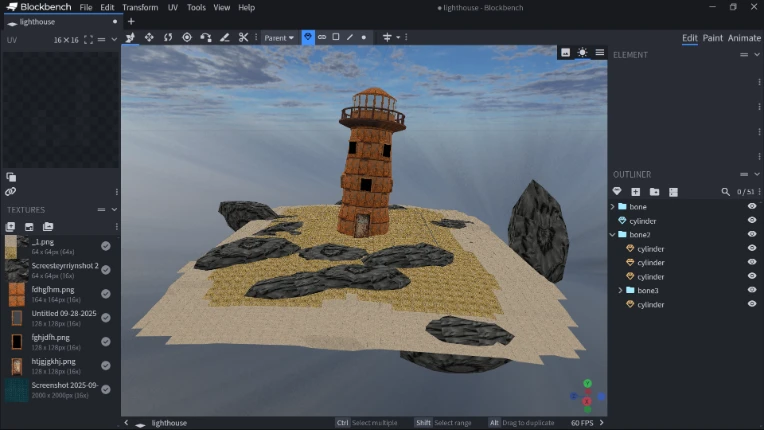Screen dimensions: 764x430
Task: Select the Screenshot 2025-09 texture thumbnail
Action: pos(17,390)
